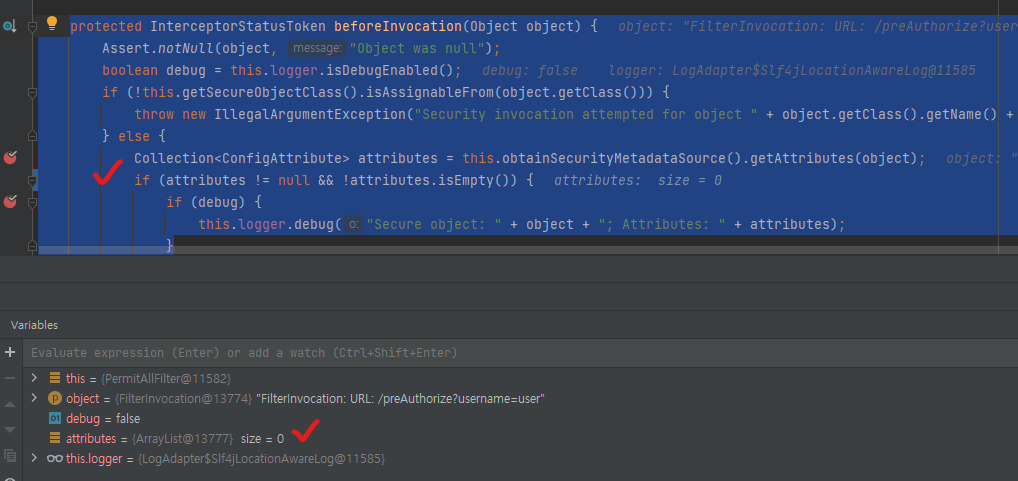
Task: Click the fold end marker below logger.debug
Action: tap(32, 245)
